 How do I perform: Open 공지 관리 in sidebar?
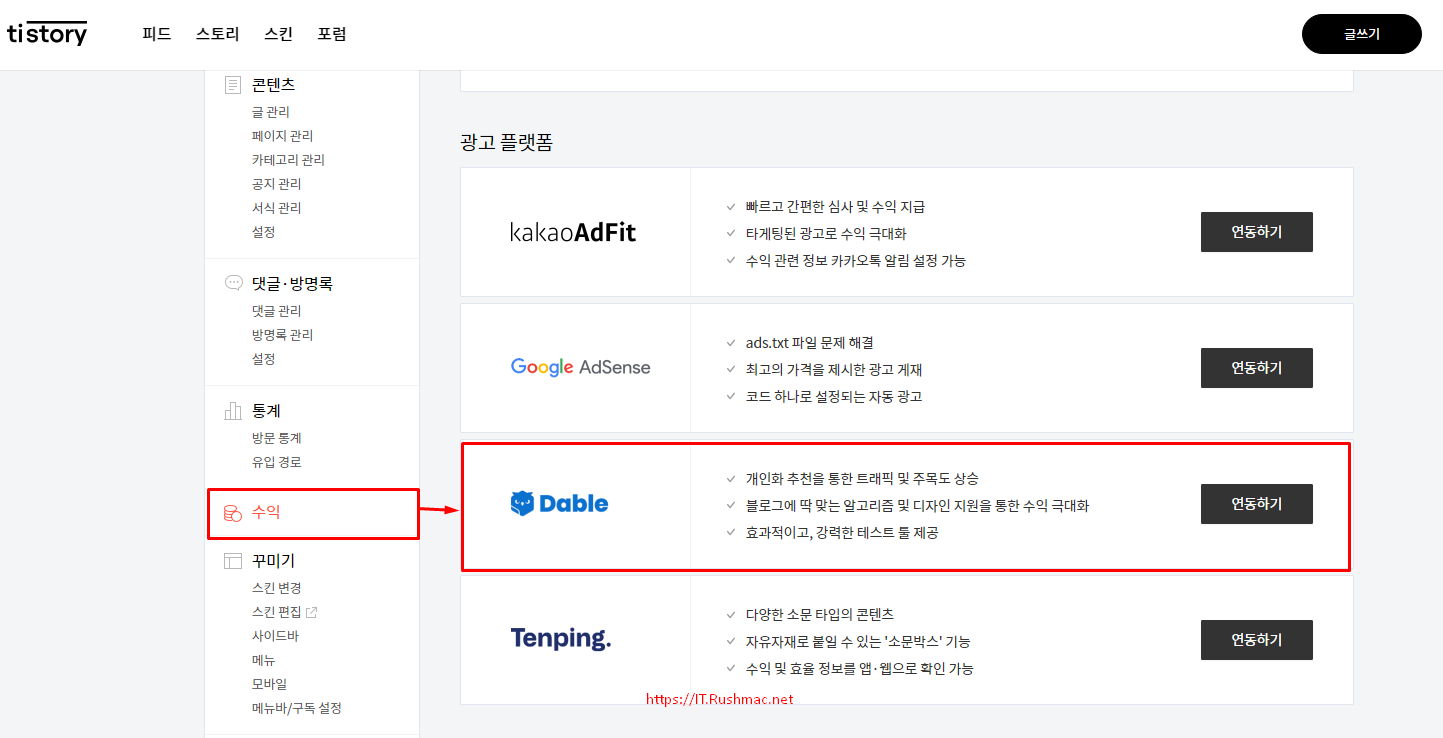tap(277, 184)
